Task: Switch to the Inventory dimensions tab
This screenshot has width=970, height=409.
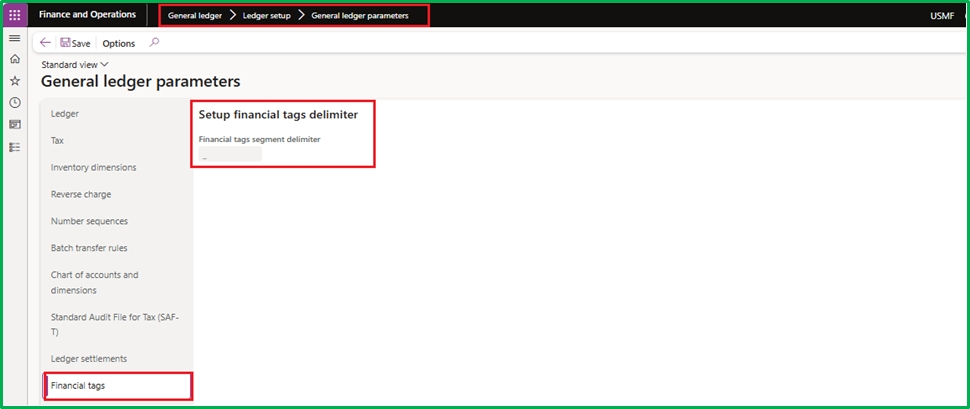Action: [x=93, y=167]
